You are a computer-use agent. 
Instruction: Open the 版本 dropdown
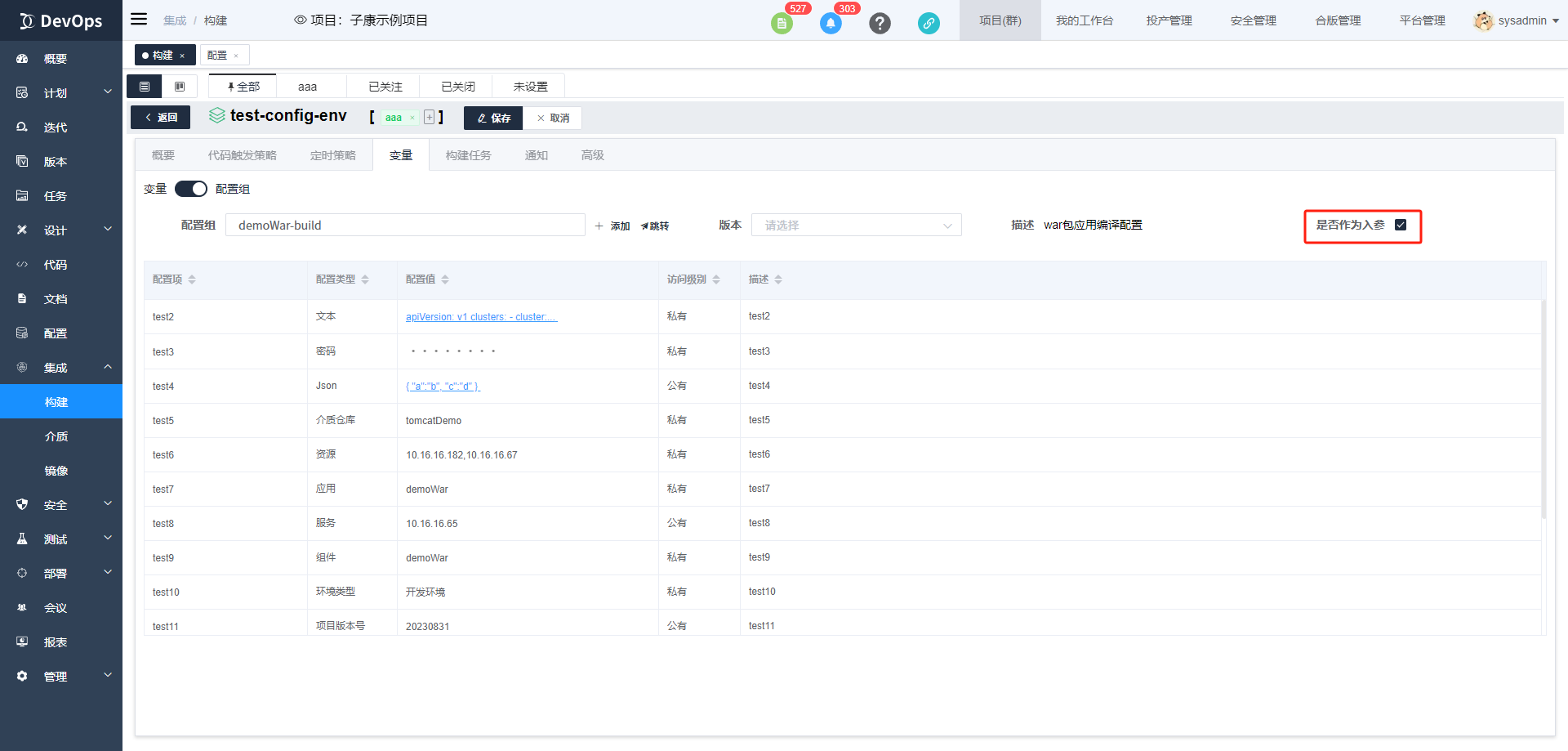[856, 226]
